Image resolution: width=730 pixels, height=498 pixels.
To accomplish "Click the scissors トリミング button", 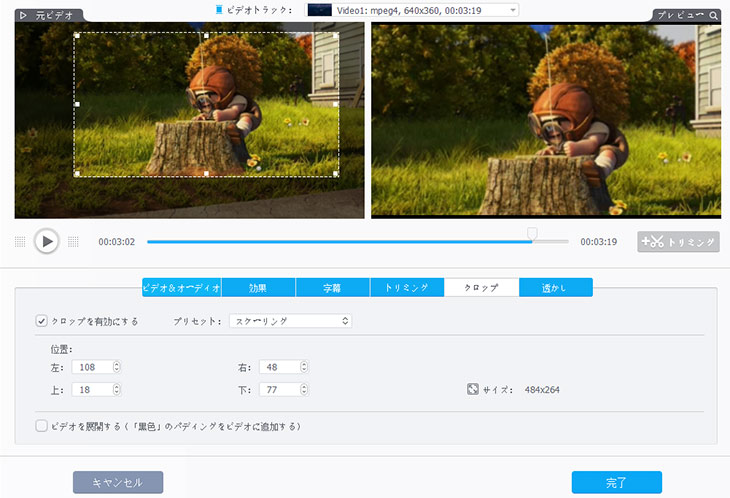I will coord(678,242).
